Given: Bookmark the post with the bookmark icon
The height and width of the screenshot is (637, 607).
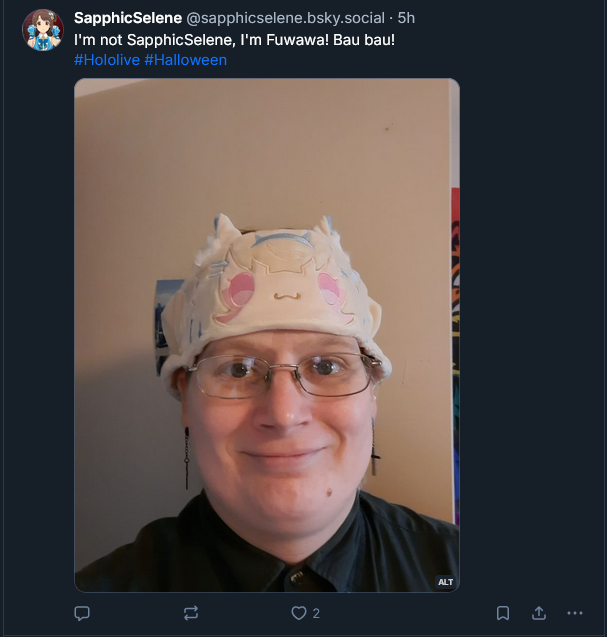Looking at the screenshot, I should click(503, 613).
